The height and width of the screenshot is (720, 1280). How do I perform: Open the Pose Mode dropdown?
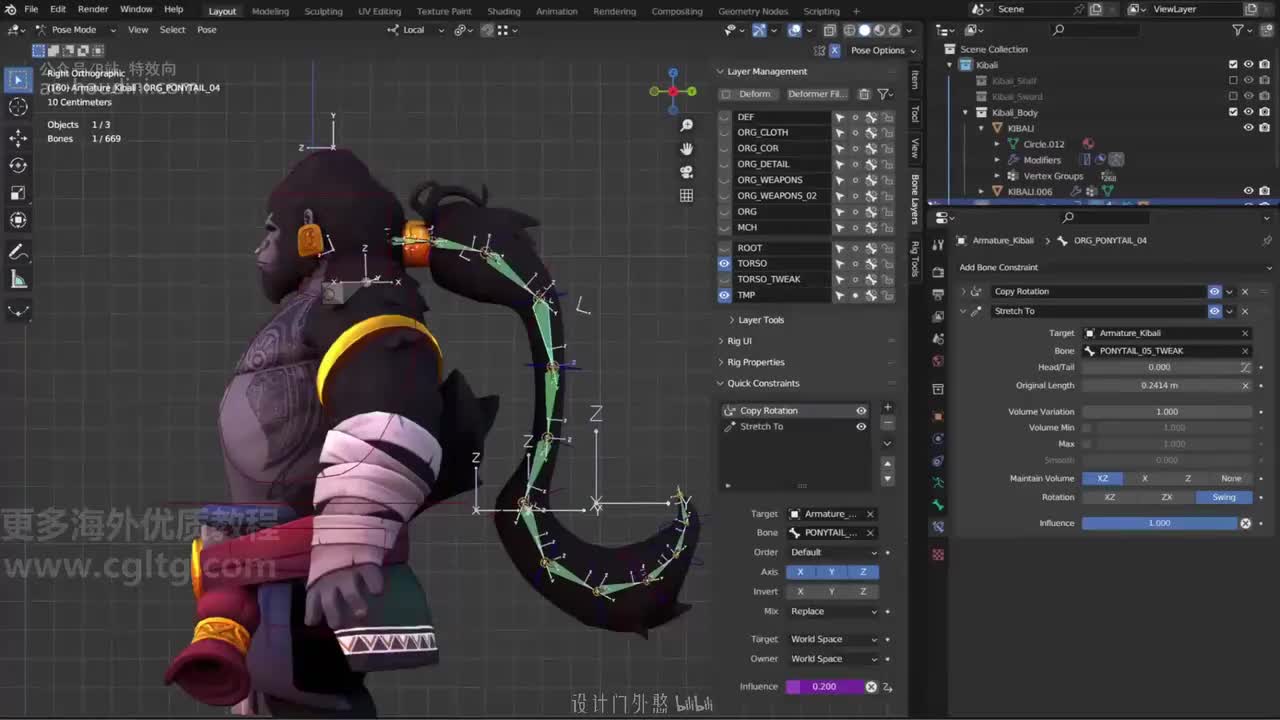73,30
